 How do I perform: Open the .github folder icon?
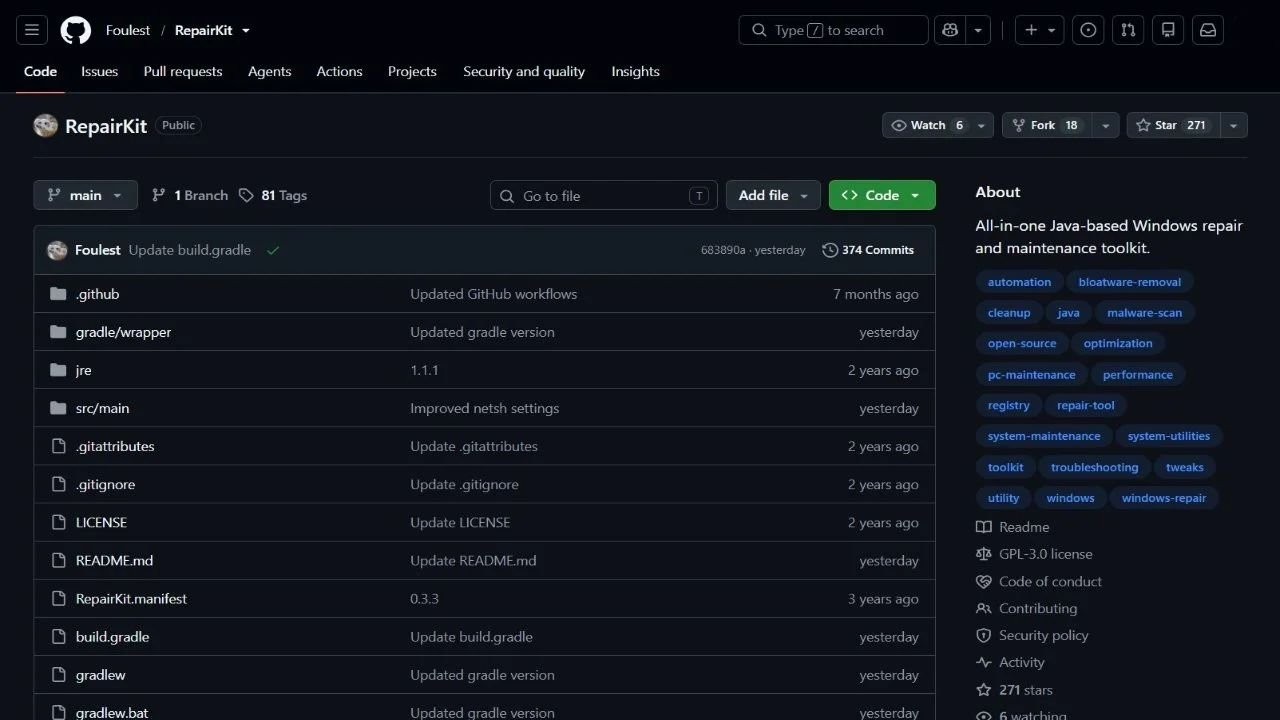58,294
